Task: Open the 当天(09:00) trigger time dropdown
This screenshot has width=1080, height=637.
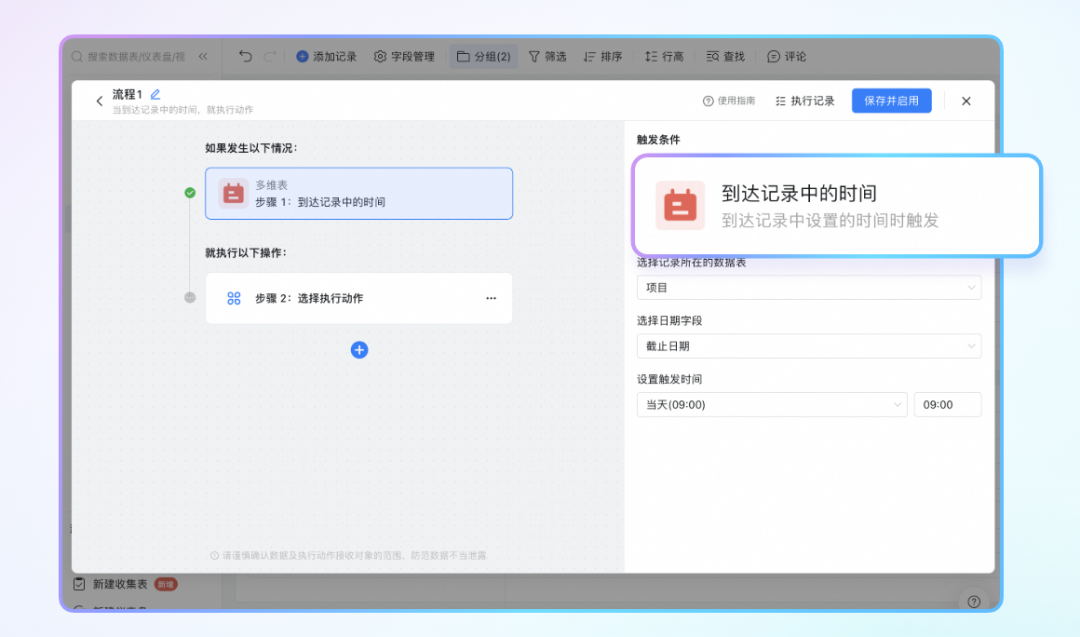Action: 771,405
